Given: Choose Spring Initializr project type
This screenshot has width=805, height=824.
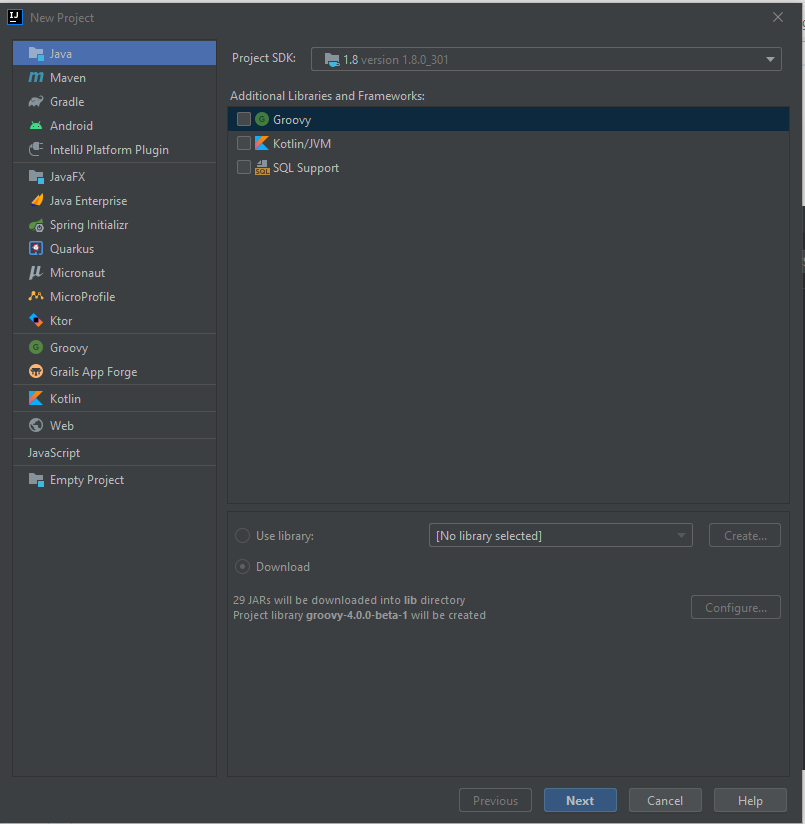Looking at the screenshot, I should 115,225.
